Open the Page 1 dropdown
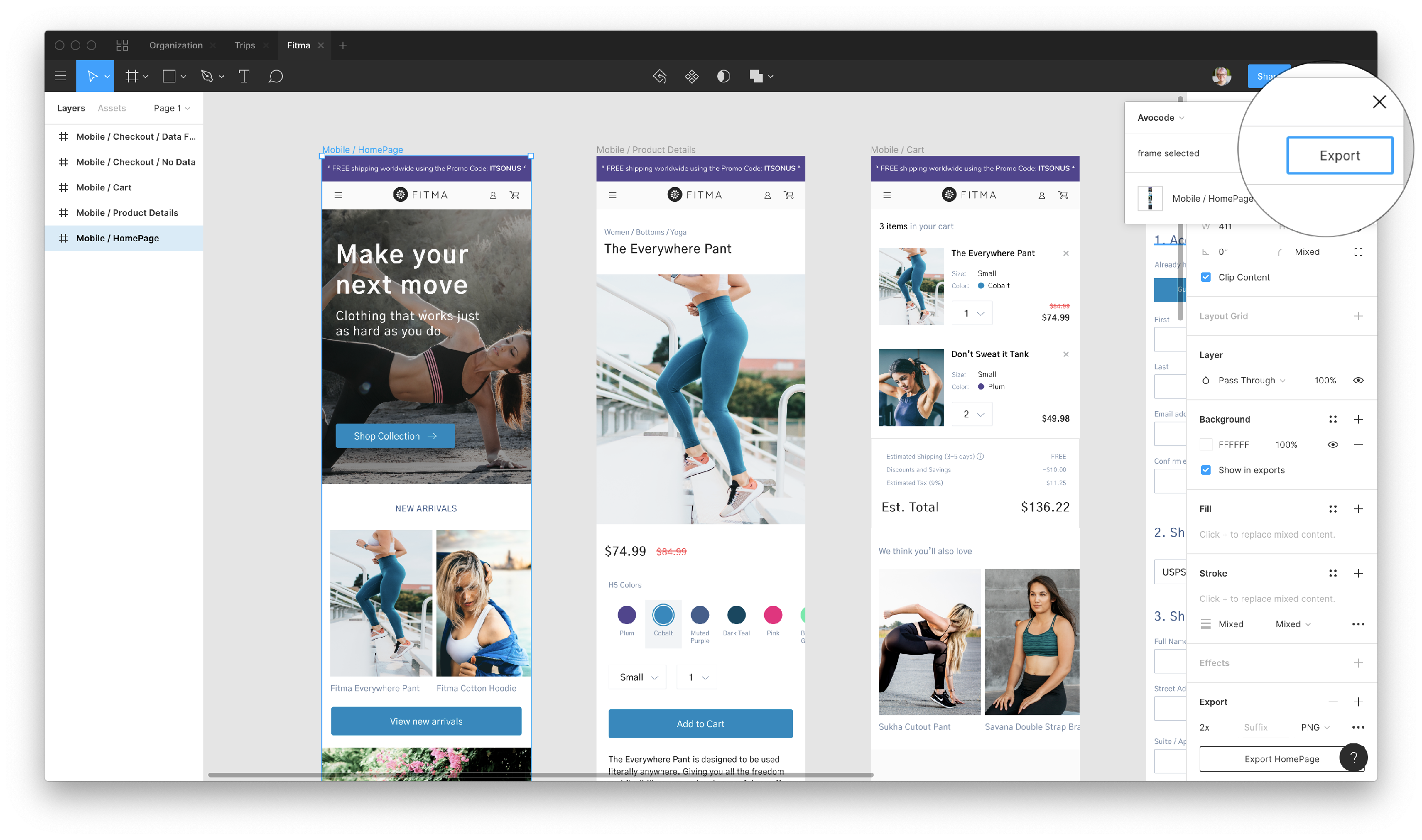Viewport: 1422px width, 840px height. pyautogui.click(x=172, y=108)
